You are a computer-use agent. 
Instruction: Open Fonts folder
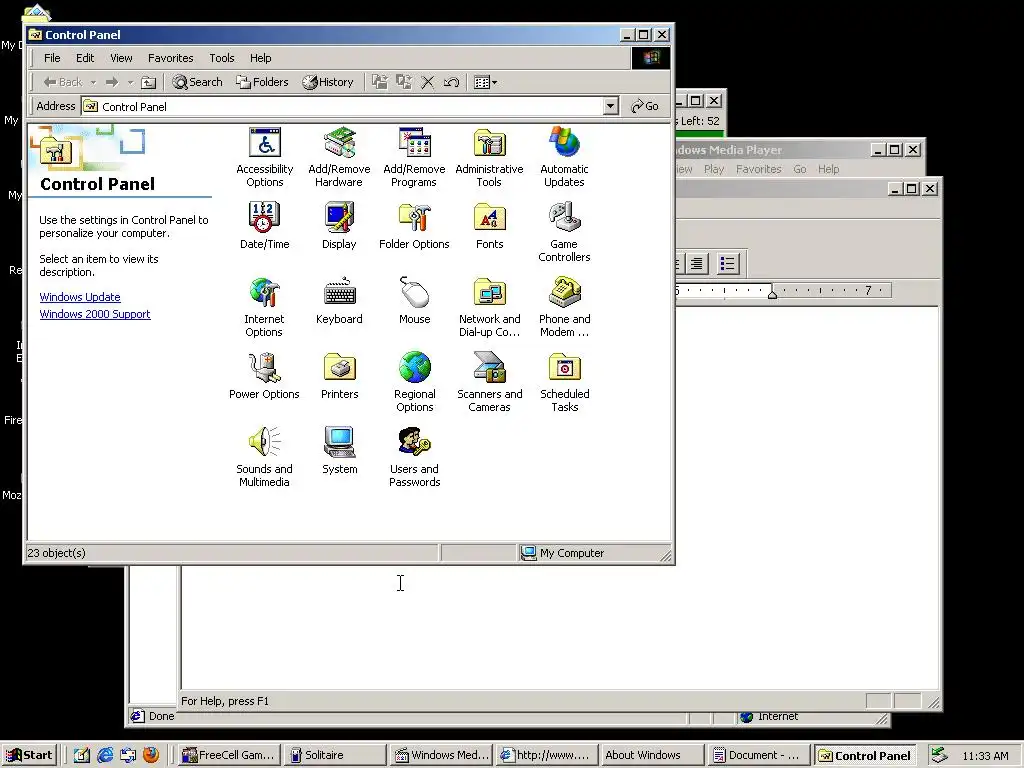click(x=489, y=225)
